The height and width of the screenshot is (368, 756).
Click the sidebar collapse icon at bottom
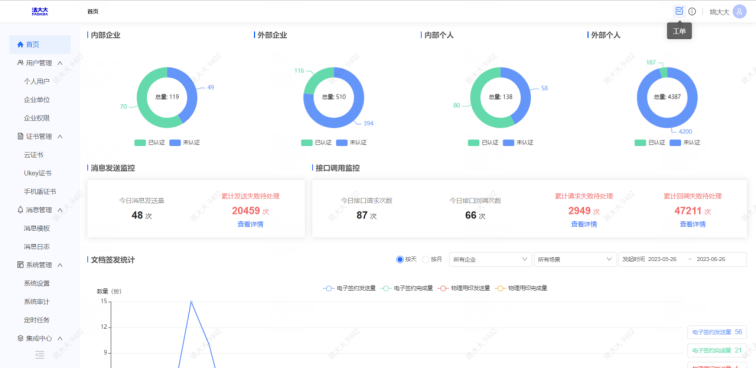pyautogui.click(x=40, y=355)
